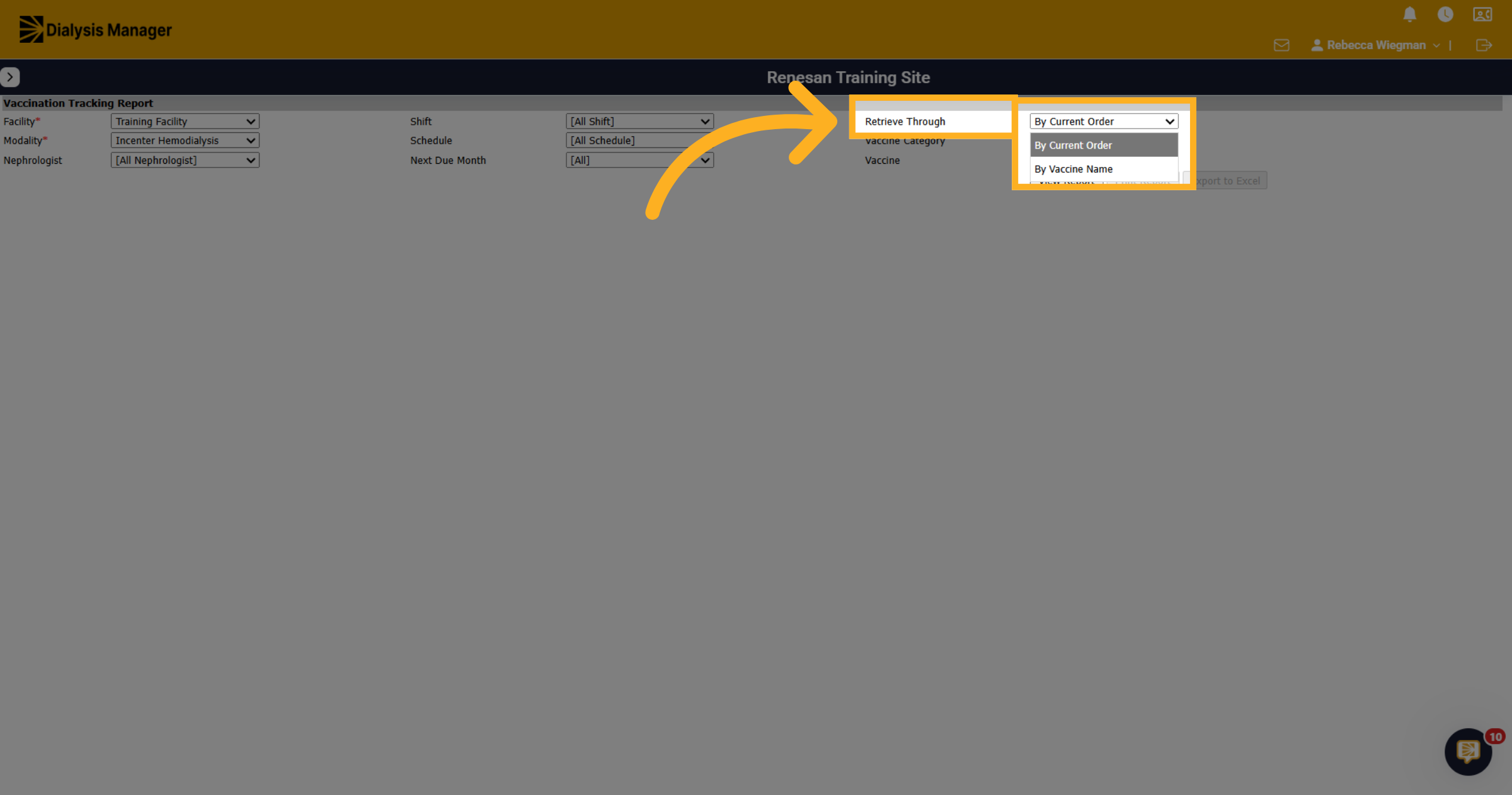Open Rebecca Wiegman user menu

coord(1375,45)
